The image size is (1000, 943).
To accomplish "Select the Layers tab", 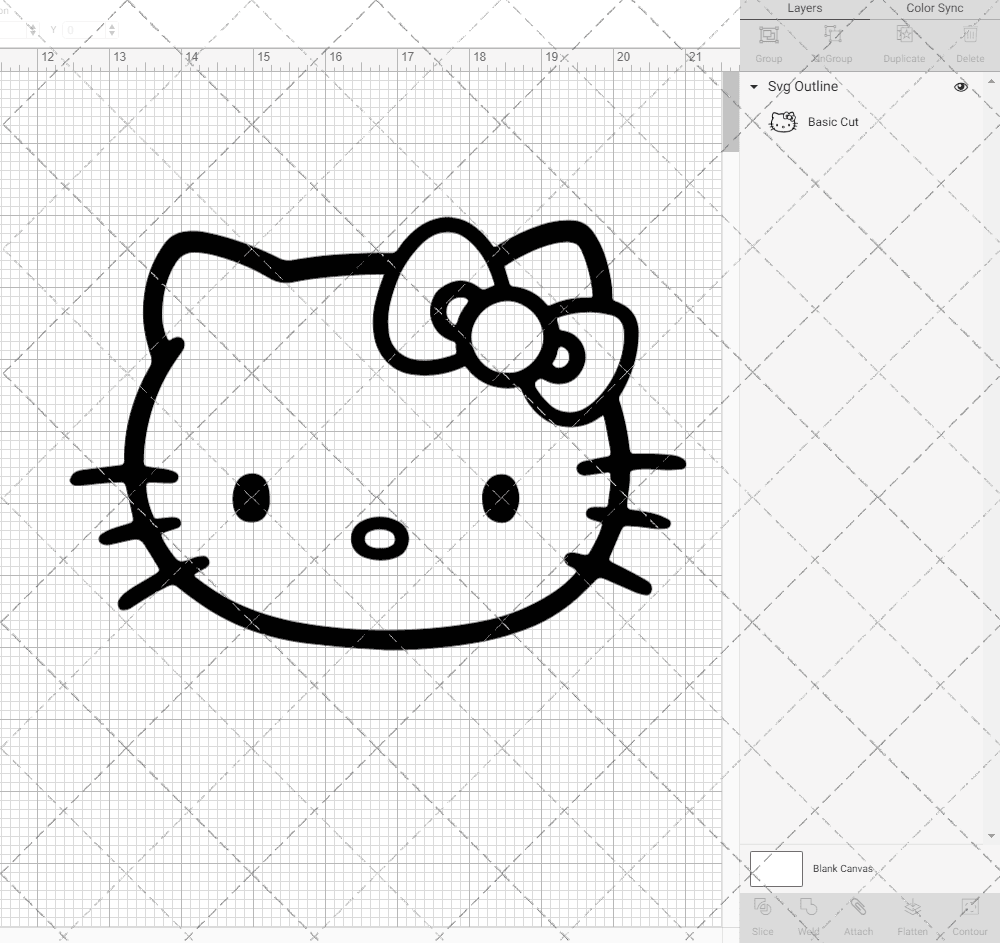I will (804, 8).
